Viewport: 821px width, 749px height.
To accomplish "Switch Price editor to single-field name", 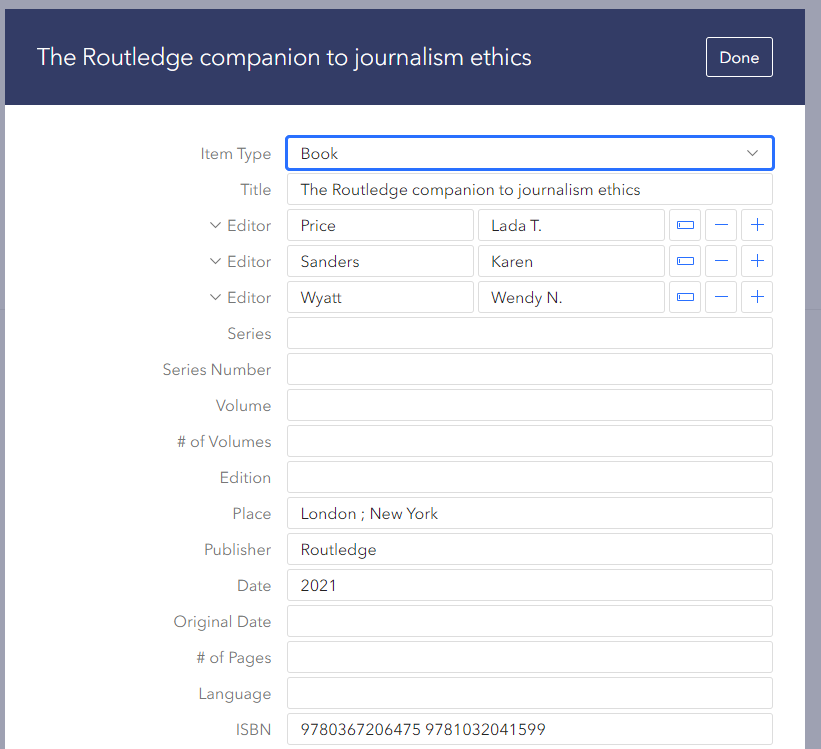I will point(685,225).
